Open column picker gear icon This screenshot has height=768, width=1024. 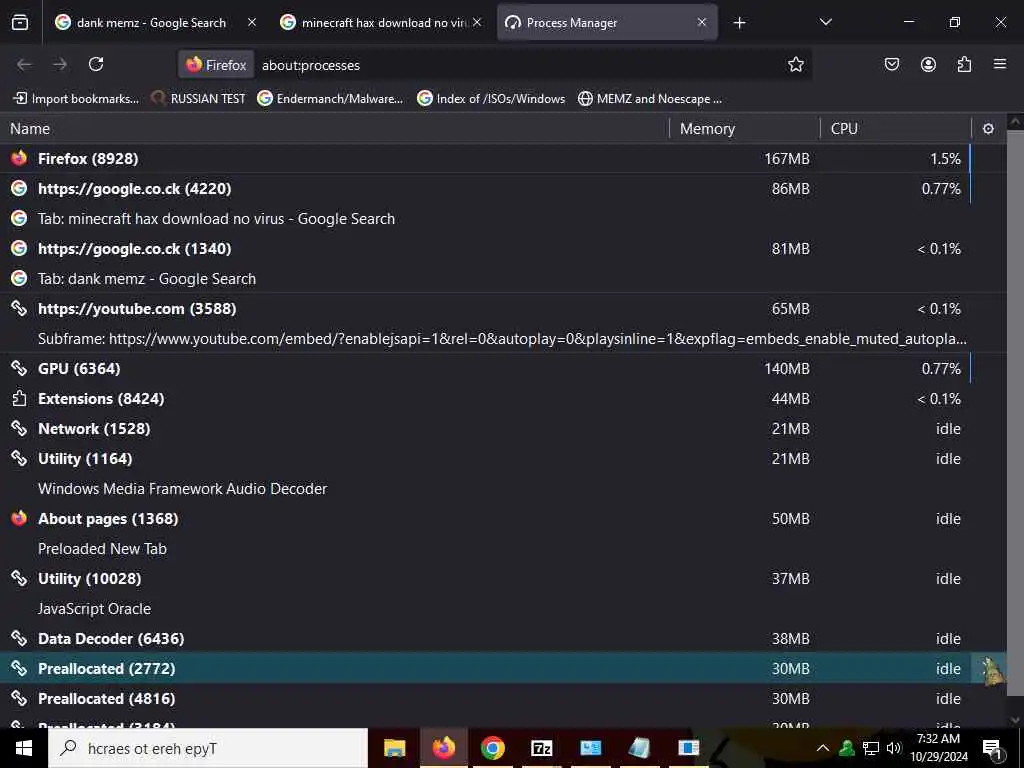tap(988, 129)
